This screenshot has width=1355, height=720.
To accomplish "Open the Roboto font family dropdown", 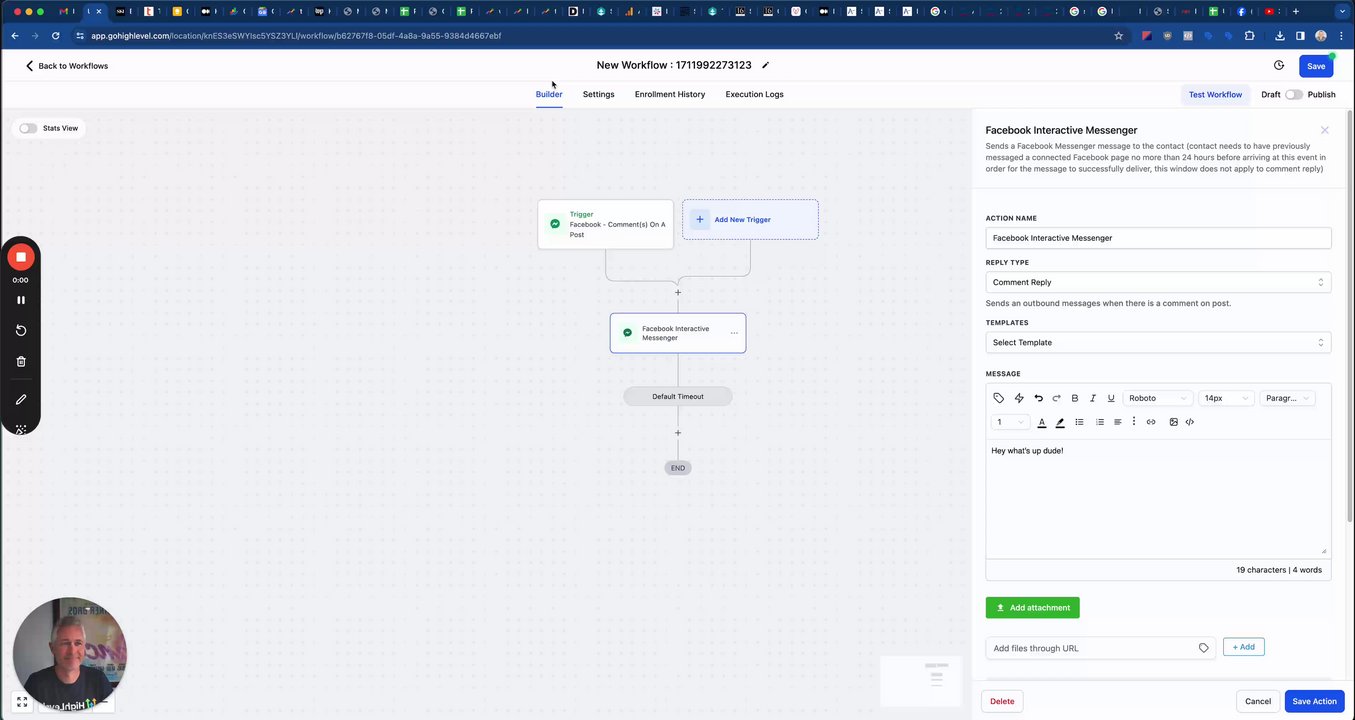I will tap(1158, 398).
